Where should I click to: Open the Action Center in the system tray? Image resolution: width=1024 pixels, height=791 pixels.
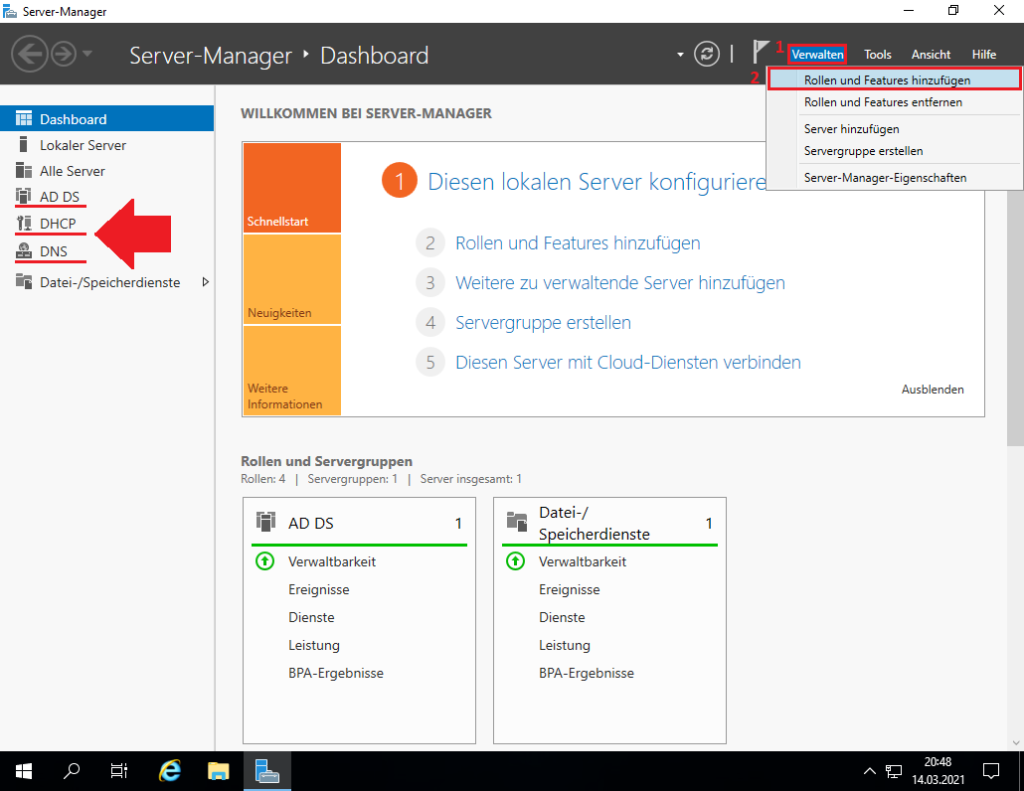991,771
